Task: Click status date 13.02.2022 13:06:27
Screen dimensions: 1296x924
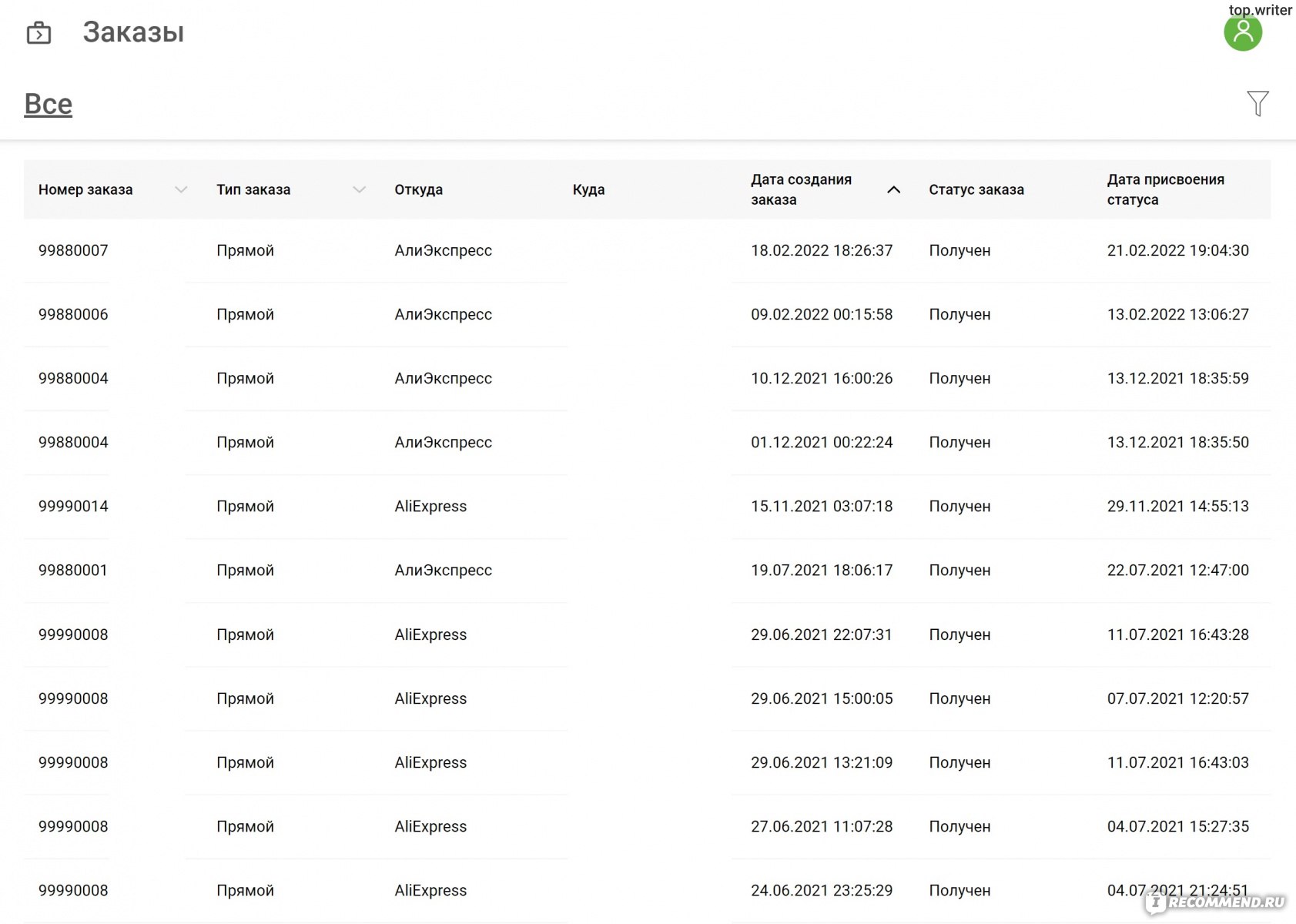Action: 1177,314
